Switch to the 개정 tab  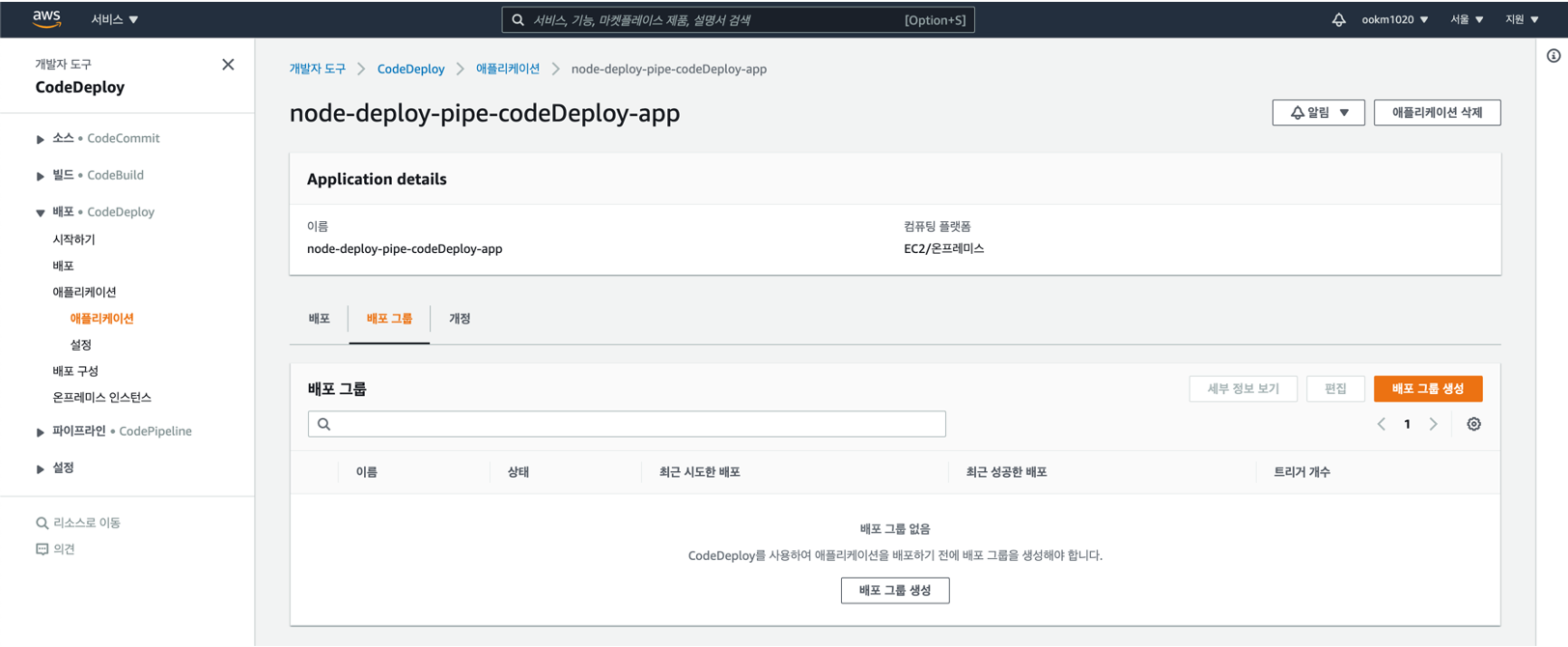tap(460, 319)
